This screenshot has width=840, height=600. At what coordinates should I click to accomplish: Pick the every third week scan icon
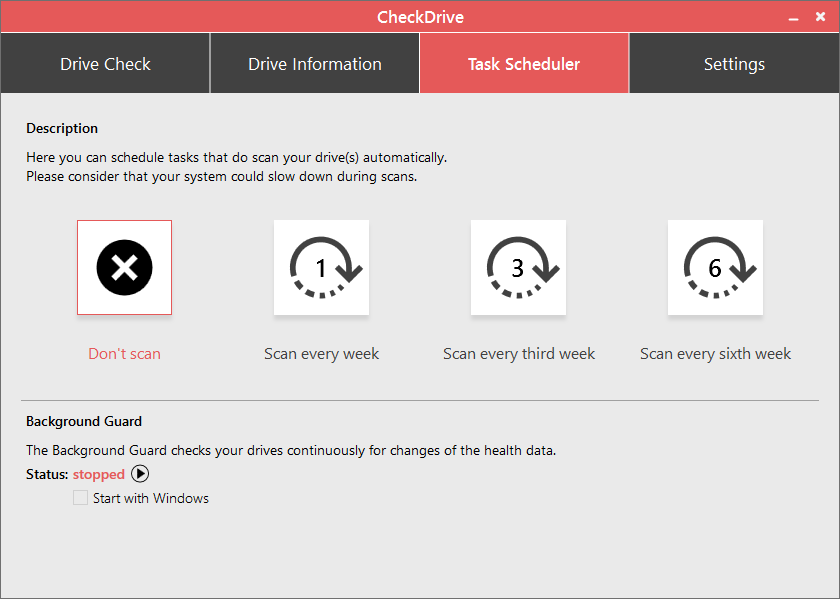coord(519,267)
